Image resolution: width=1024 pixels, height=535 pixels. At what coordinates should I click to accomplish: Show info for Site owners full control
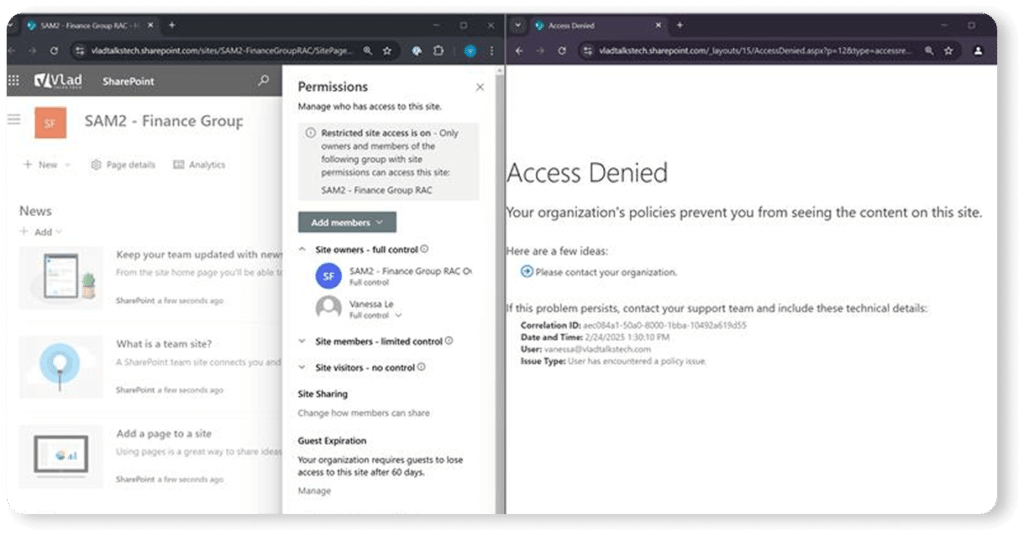point(424,249)
